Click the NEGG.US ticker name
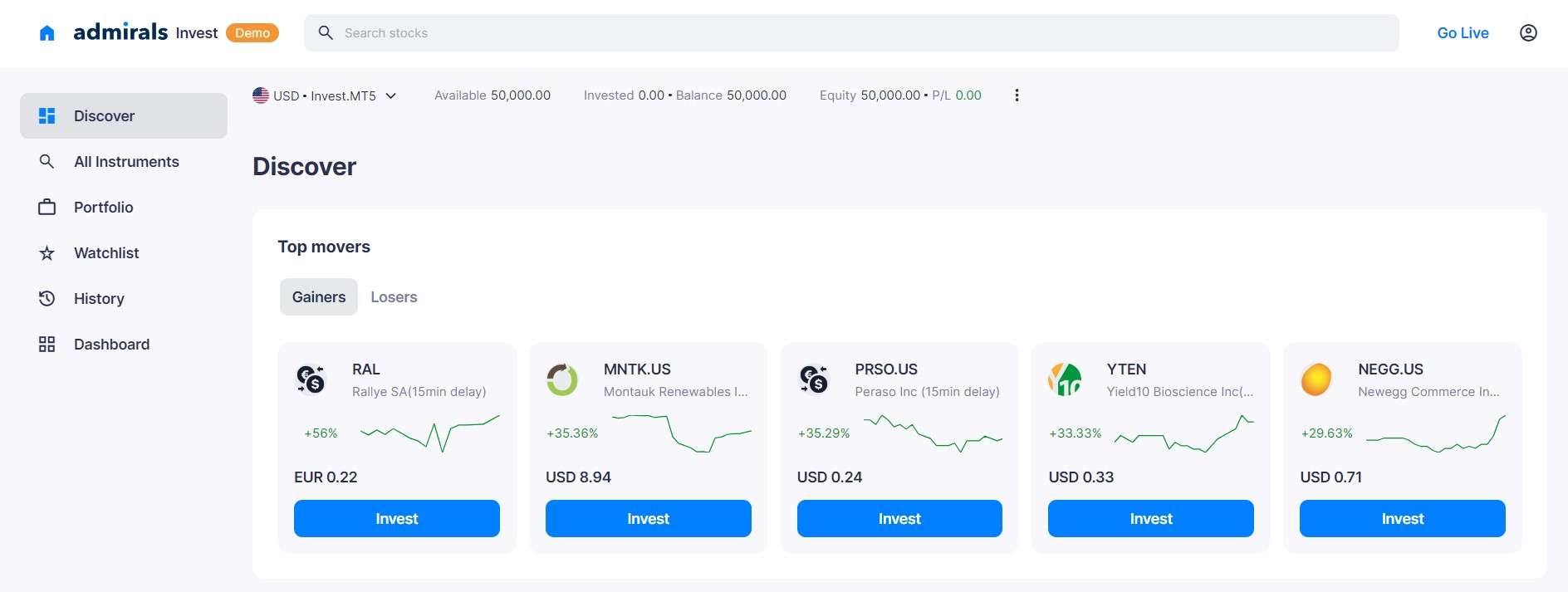Viewport: 1568px width, 592px height. pyautogui.click(x=1390, y=369)
